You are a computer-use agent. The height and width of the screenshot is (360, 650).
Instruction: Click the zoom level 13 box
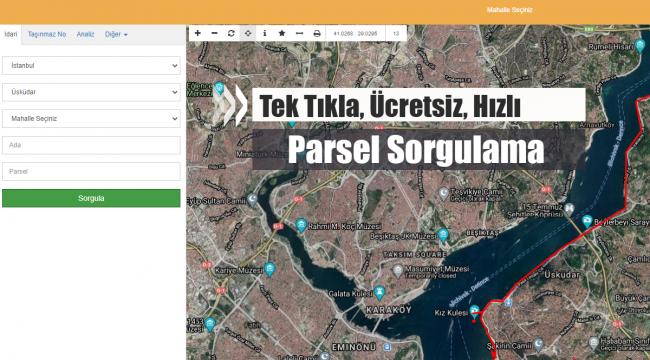(396, 34)
